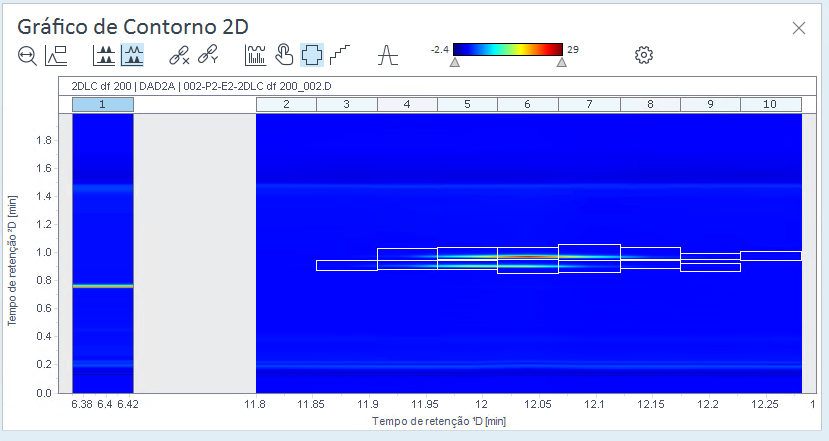Select the highlighted outlined-peaks display mode icon
829x441 pixels.
click(x=132, y=55)
